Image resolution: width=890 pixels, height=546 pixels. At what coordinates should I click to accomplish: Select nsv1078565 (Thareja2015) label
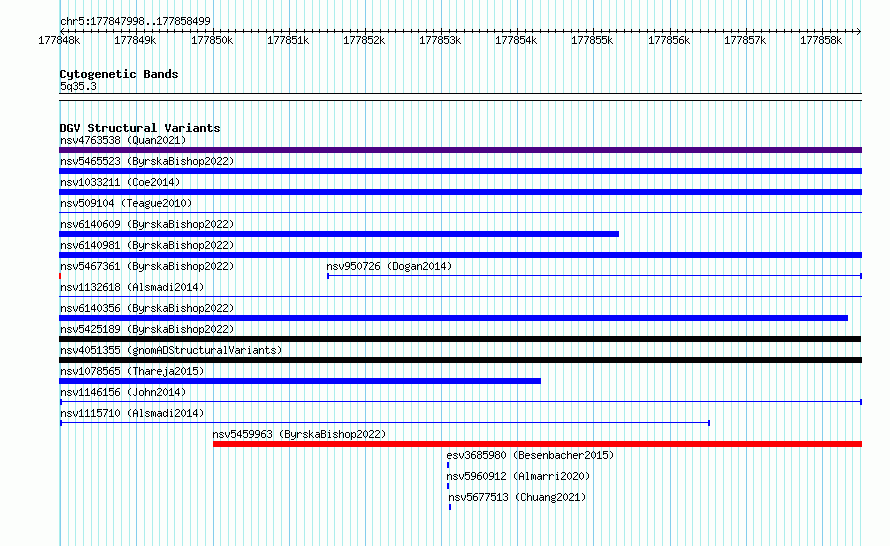(x=132, y=371)
